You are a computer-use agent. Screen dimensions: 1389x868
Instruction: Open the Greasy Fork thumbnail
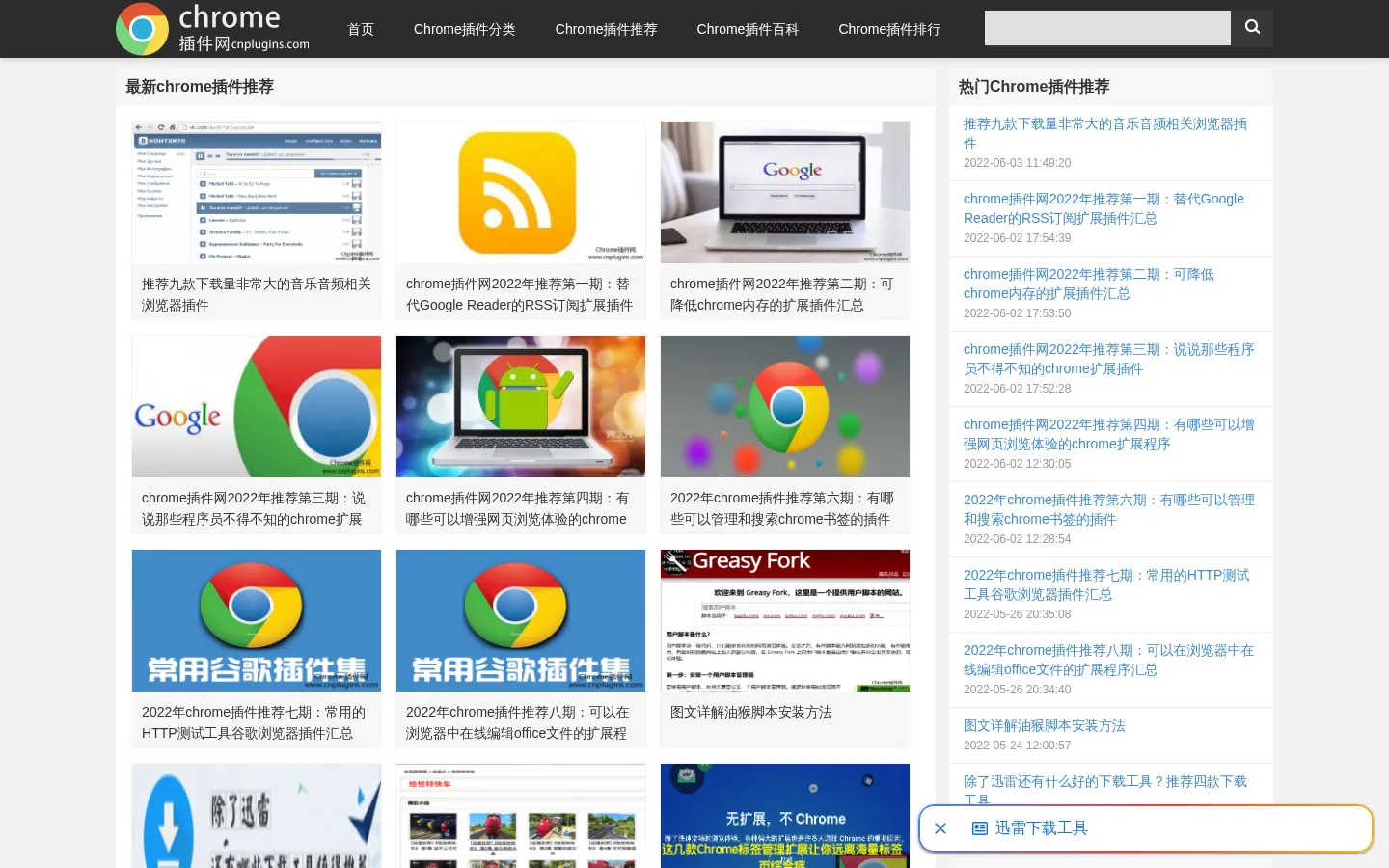point(785,620)
